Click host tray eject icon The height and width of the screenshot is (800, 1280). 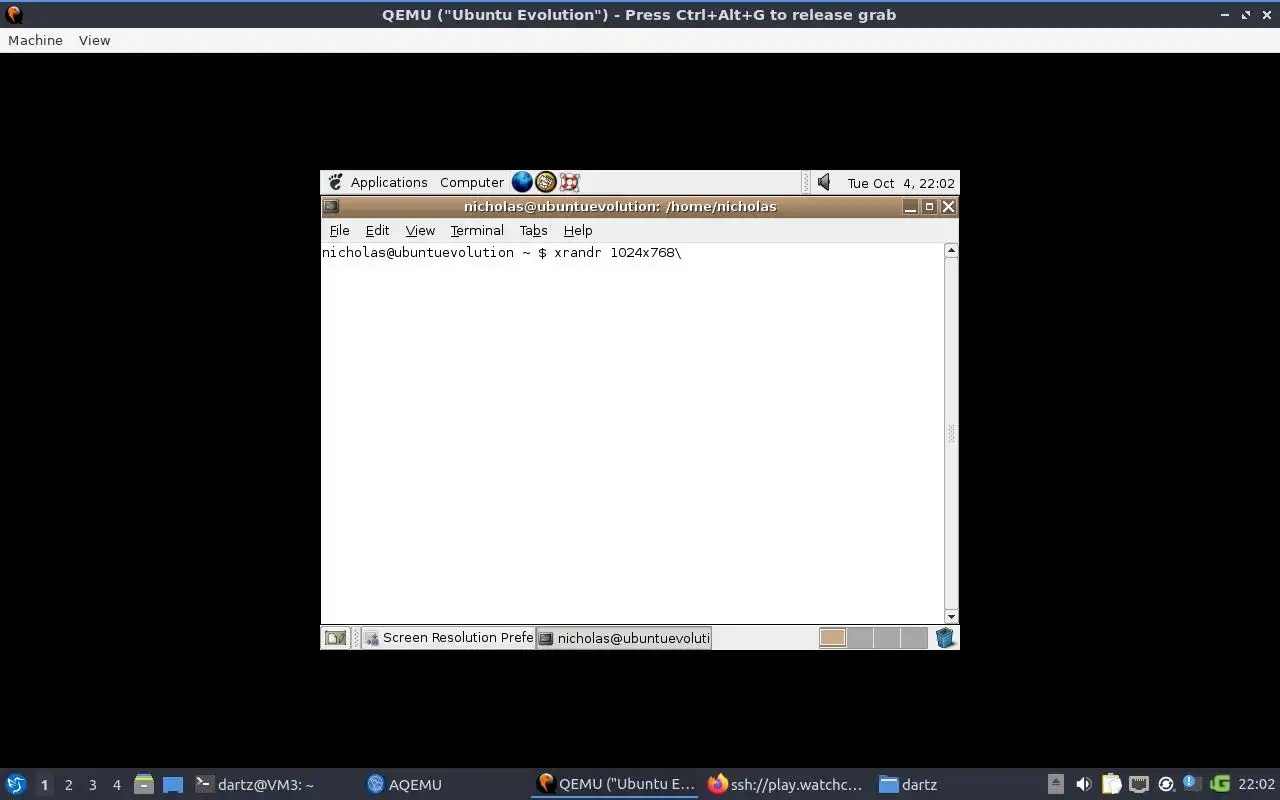point(1056,784)
